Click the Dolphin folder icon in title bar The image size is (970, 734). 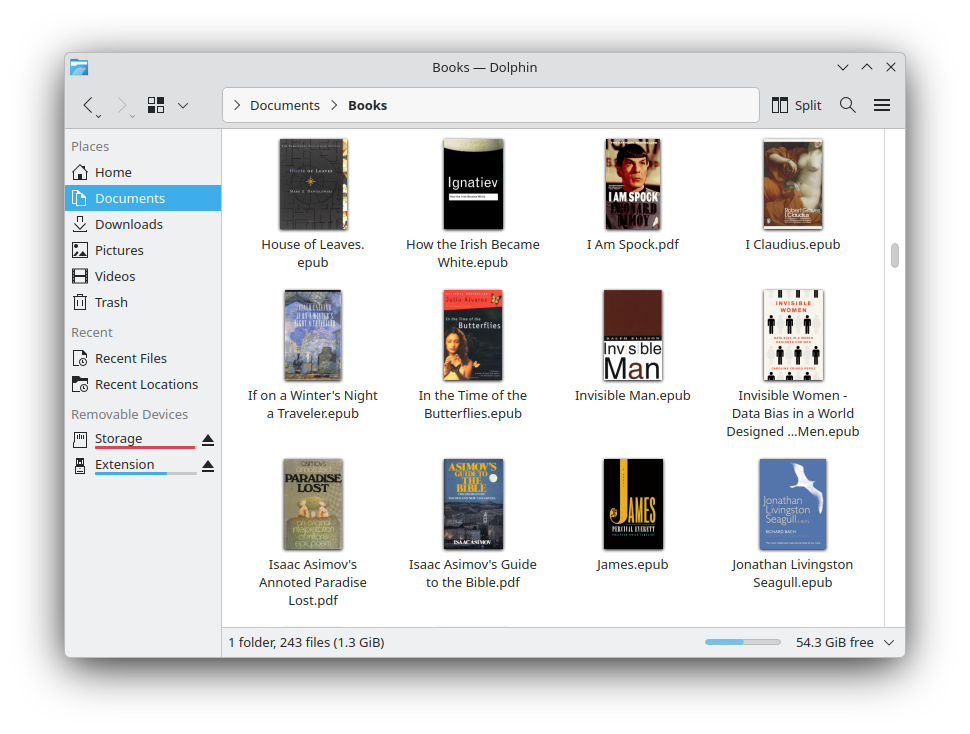[79, 67]
